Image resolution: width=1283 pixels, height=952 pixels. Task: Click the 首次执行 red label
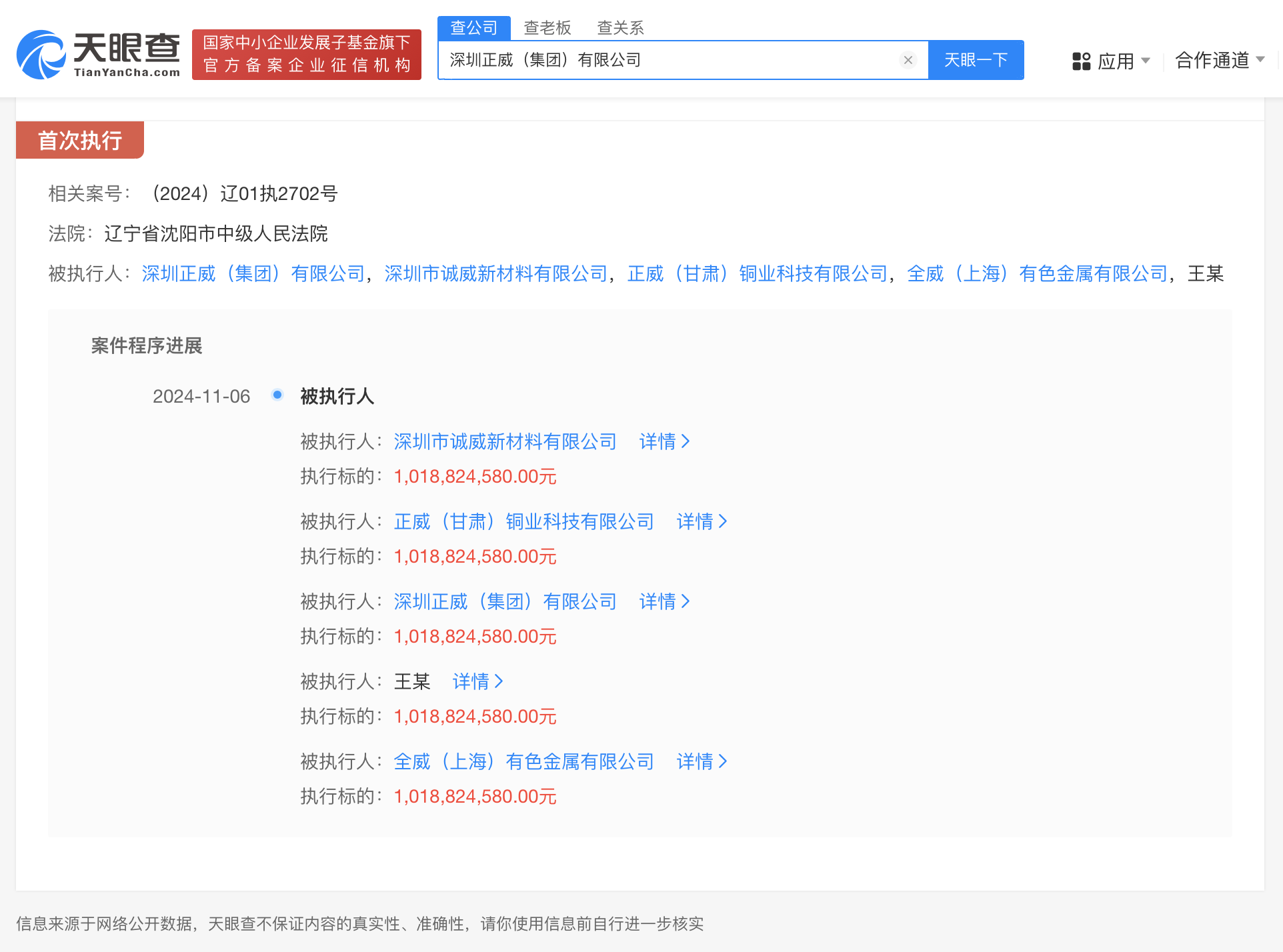(80, 140)
